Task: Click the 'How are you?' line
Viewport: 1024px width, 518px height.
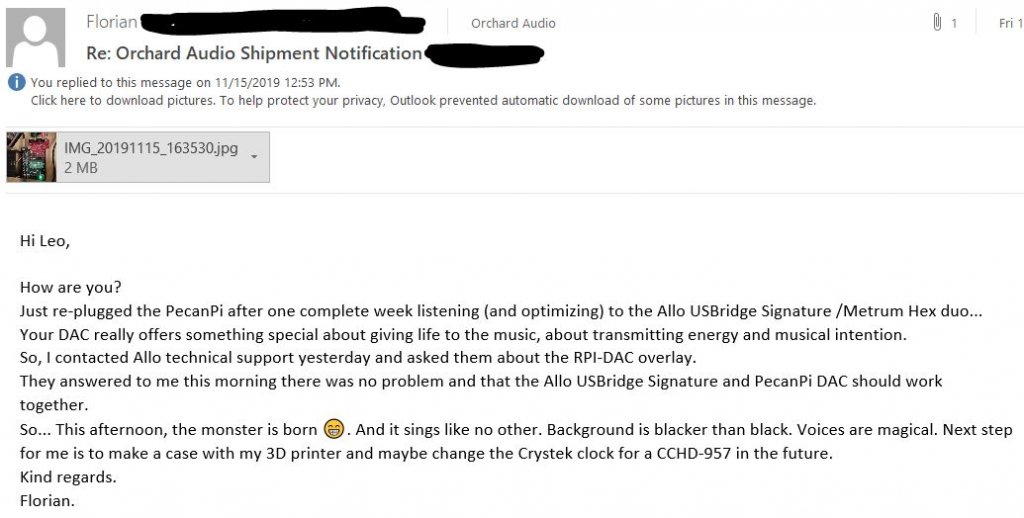Action: 71,288
